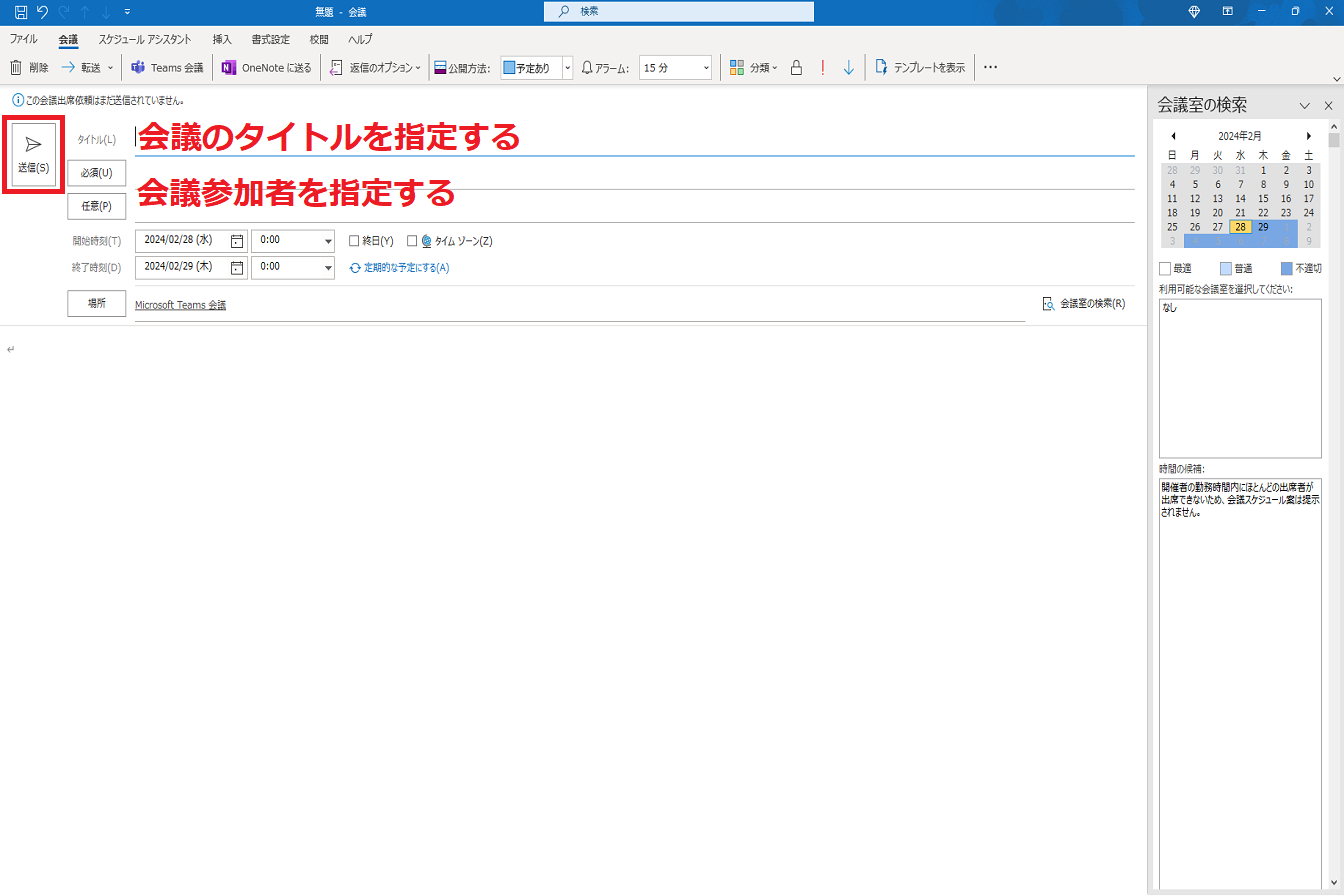
Task: Select February 15 in the mini calendar
Action: click(x=1263, y=198)
